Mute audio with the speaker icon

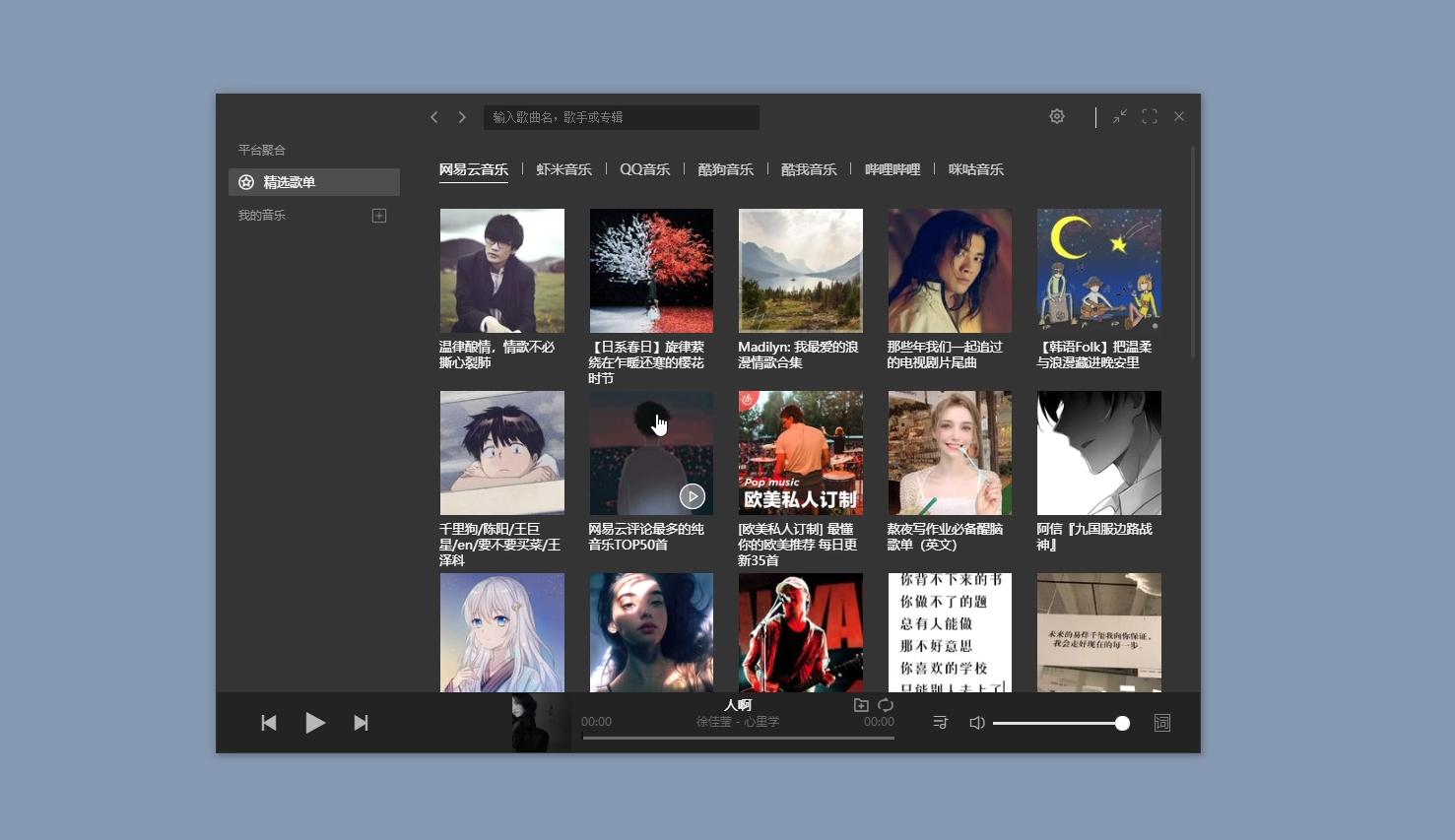tap(976, 723)
